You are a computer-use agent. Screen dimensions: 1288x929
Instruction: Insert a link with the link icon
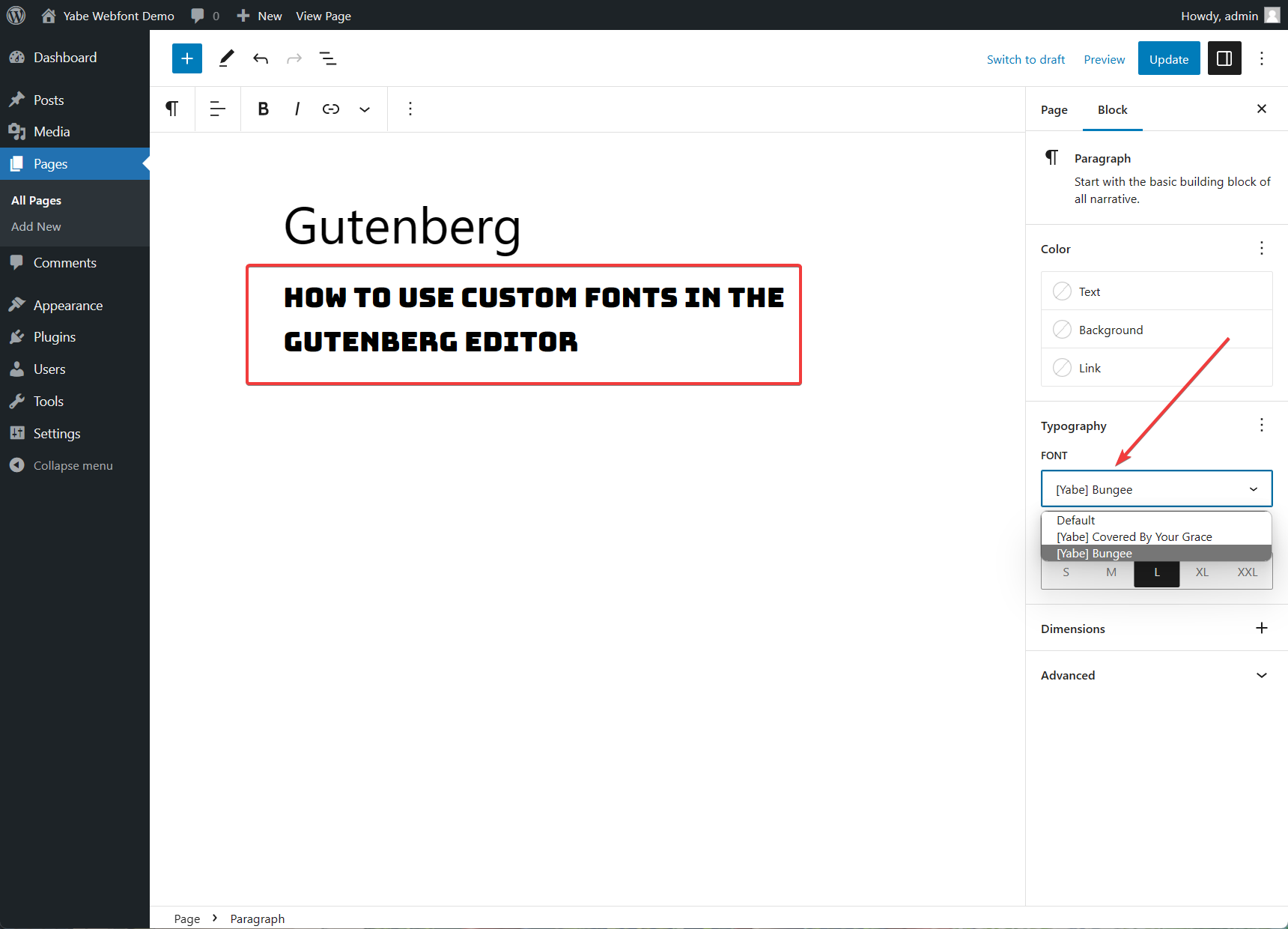coord(331,109)
